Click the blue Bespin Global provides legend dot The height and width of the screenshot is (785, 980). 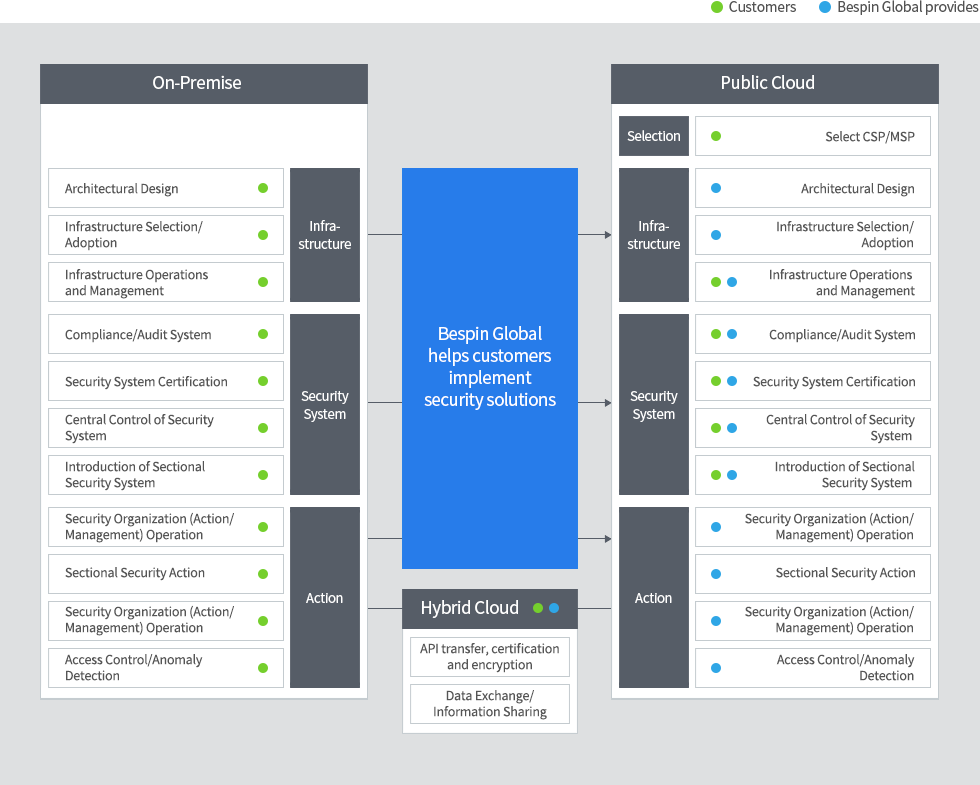point(825,8)
